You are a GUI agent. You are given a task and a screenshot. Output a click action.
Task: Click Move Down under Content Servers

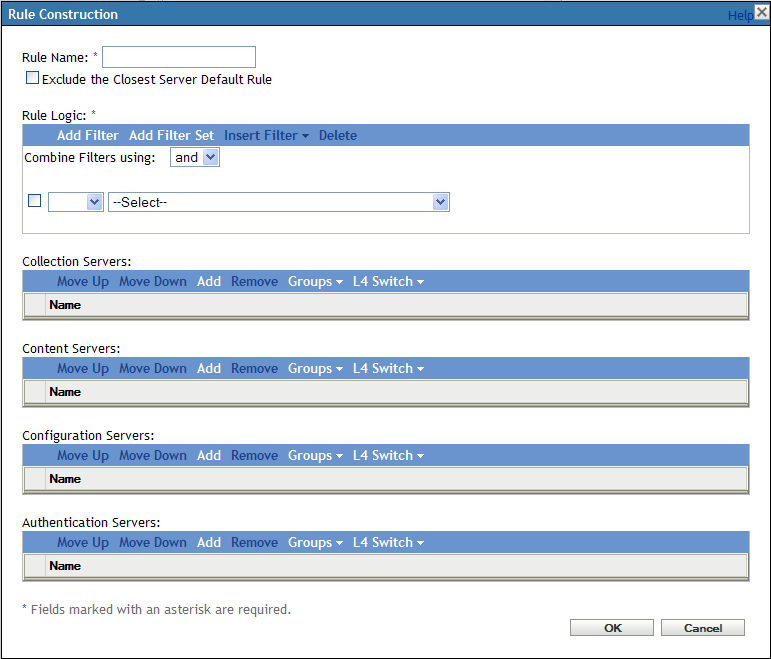[153, 368]
